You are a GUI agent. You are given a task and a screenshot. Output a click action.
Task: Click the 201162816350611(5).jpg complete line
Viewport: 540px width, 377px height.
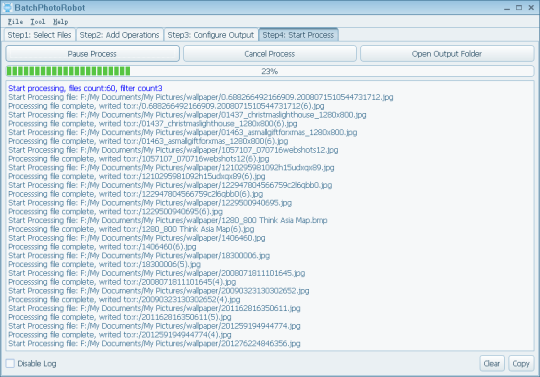(x=120, y=317)
